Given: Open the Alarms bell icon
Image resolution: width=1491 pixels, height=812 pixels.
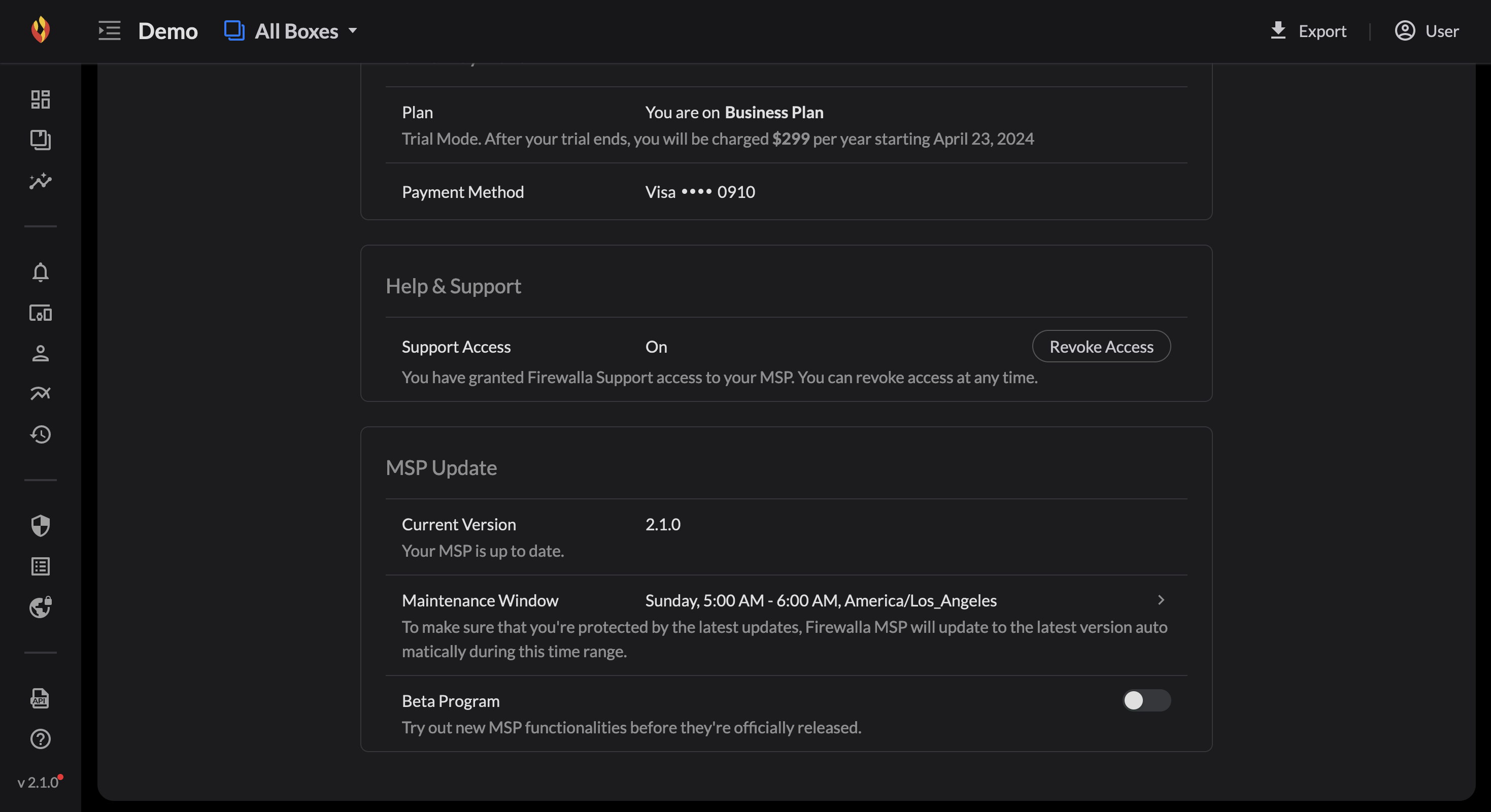Looking at the screenshot, I should [x=41, y=272].
